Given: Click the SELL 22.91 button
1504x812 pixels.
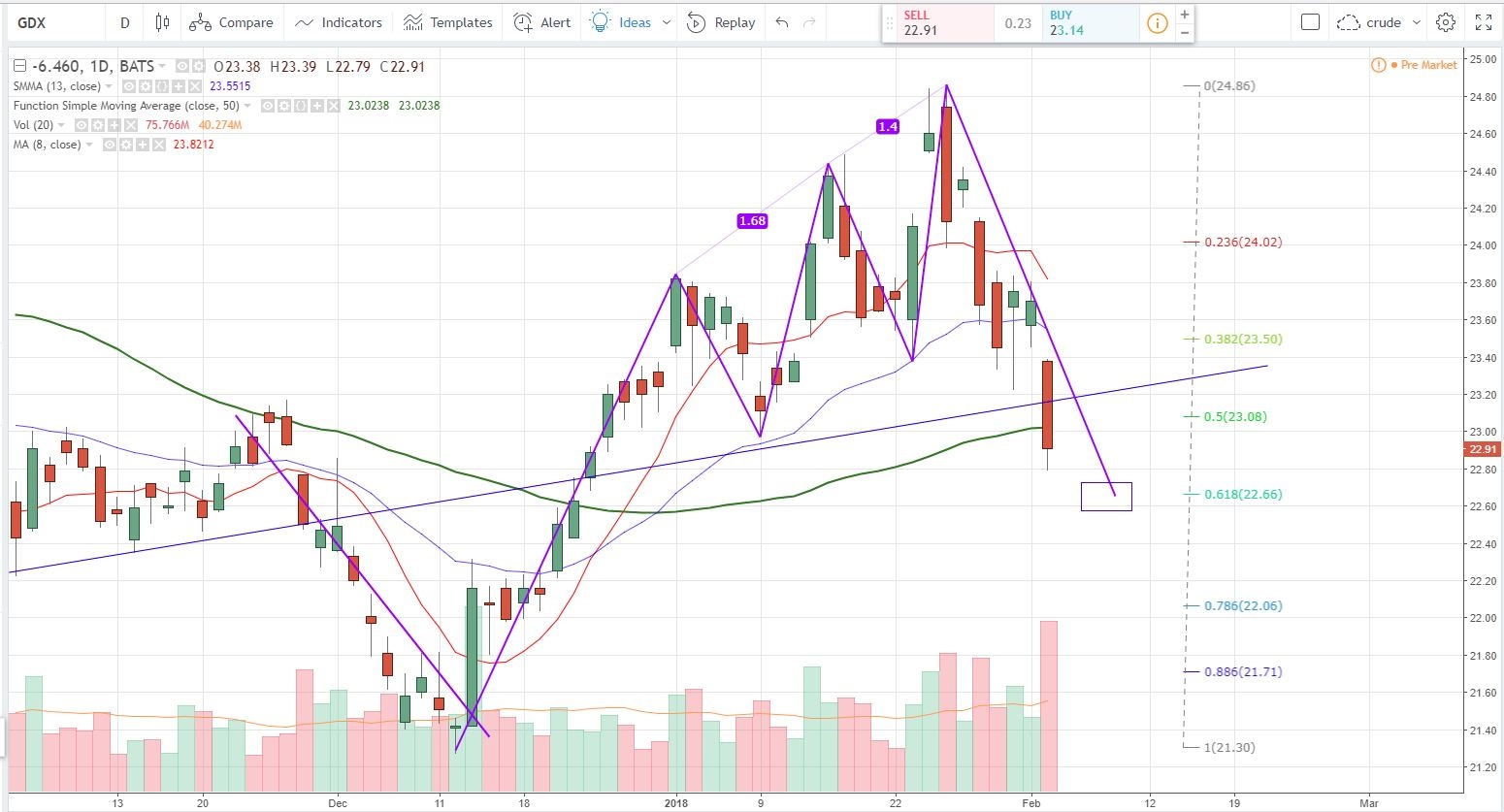Looking at the screenshot, I should coord(936,23).
